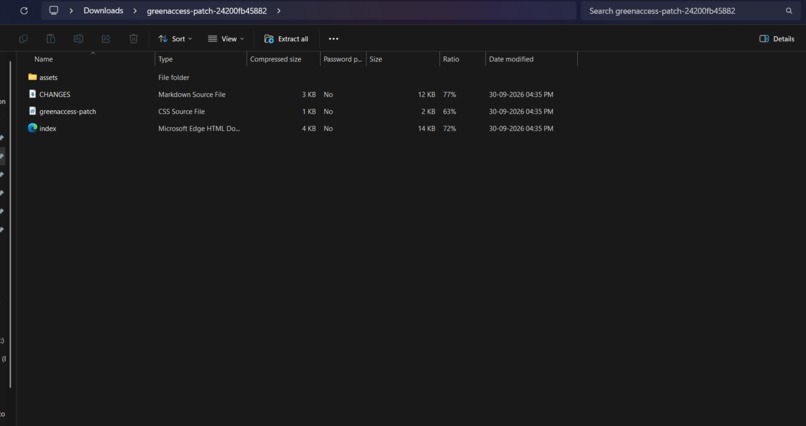Toggle the Details pane button
This screenshot has width=806, height=426.
(777, 39)
